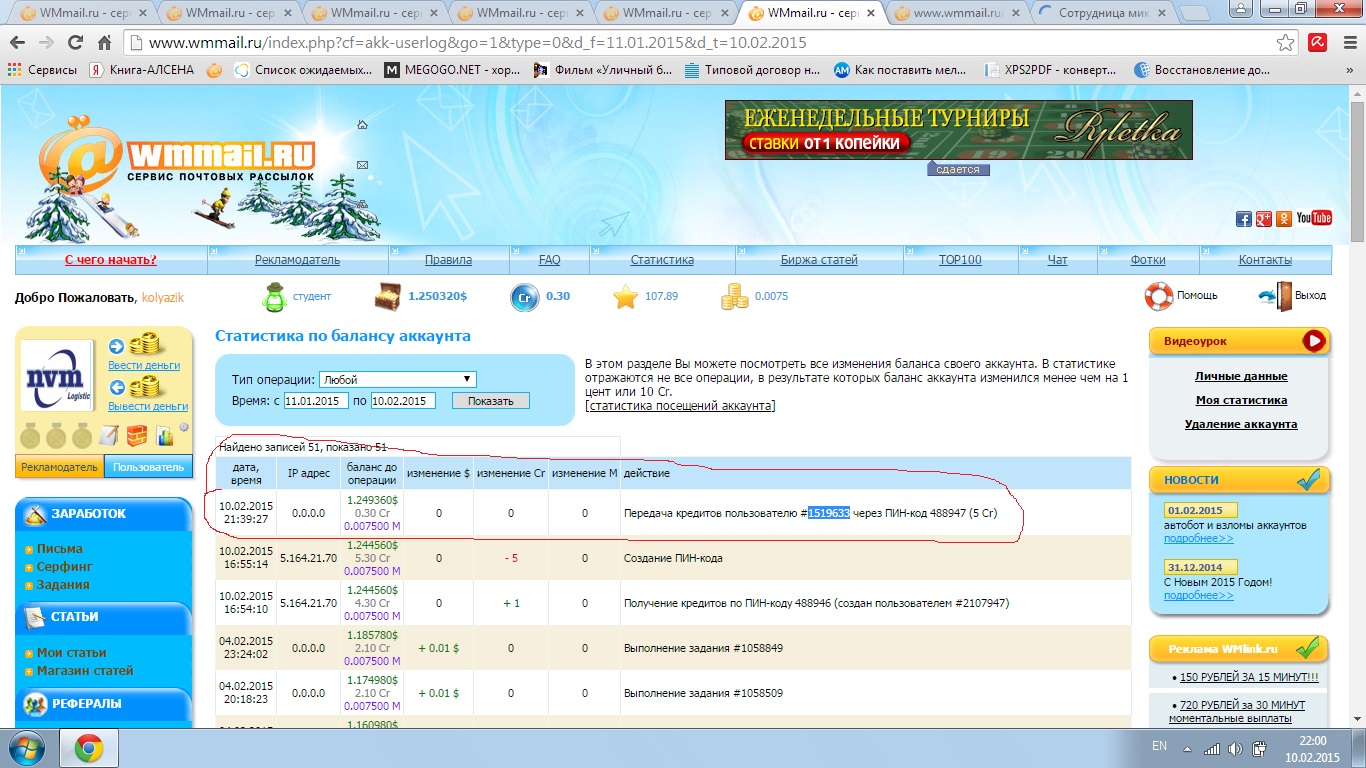Click the gold coins stack icon near 0.0075
The image size is (1366, 768).
(x=734, y=297)
